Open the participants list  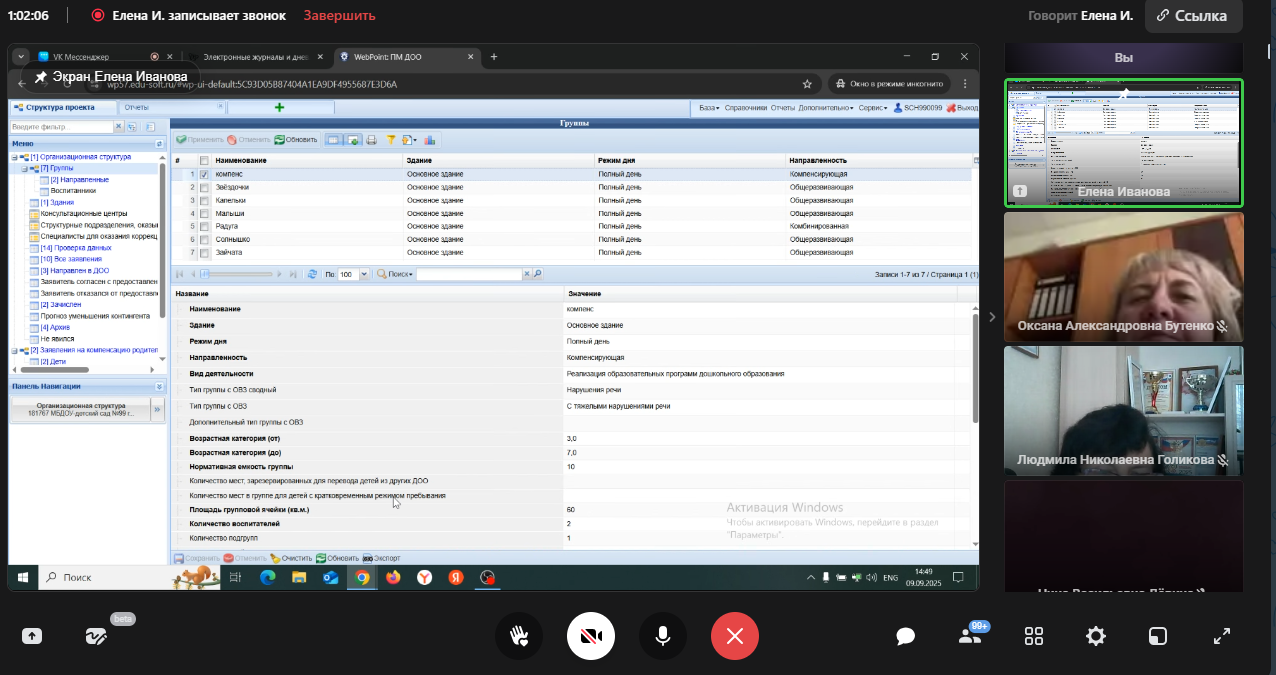pyautogui.click(x=969, y=636)
